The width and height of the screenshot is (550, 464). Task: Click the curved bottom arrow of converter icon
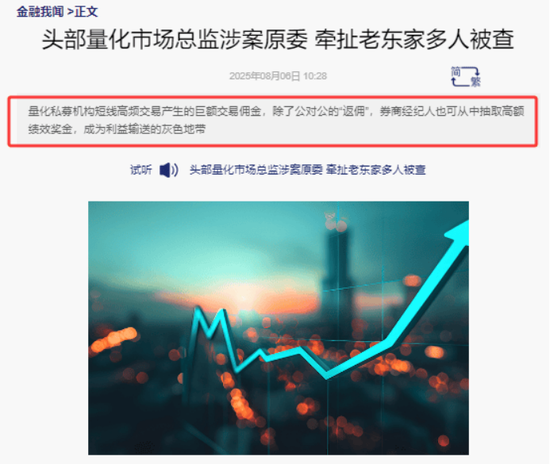460,82
